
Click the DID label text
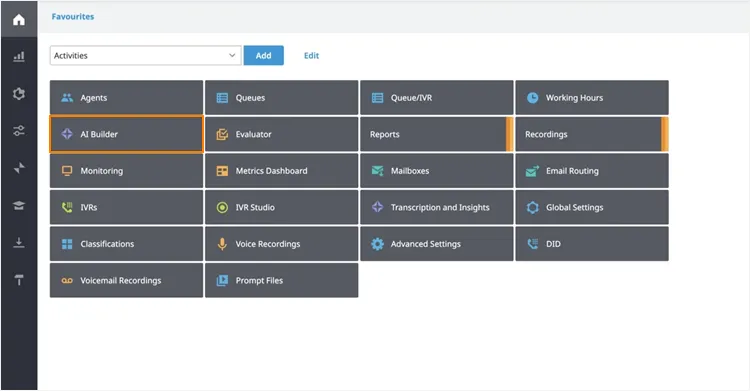pyautogui.click(x=553, y=244)
